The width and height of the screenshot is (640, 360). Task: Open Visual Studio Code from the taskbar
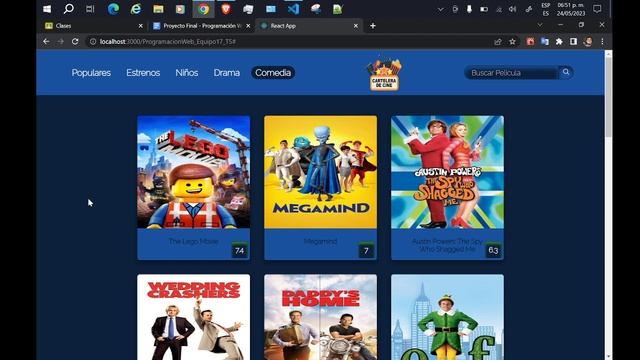(x=293, y=9)
